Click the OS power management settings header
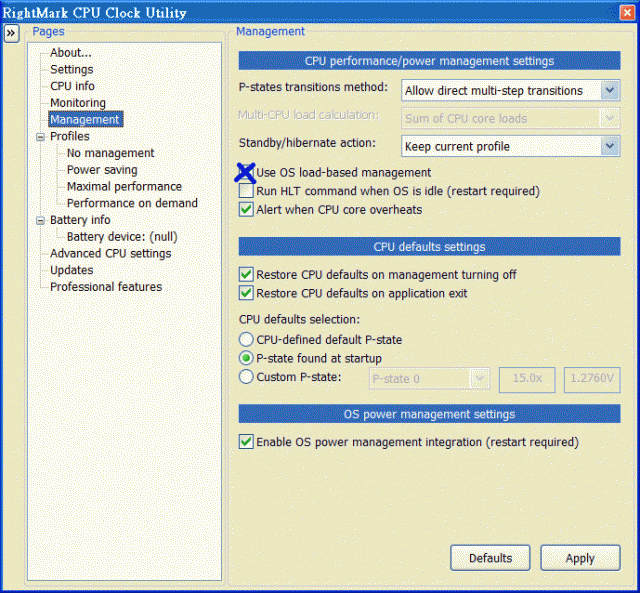 [x=429, y=414]
